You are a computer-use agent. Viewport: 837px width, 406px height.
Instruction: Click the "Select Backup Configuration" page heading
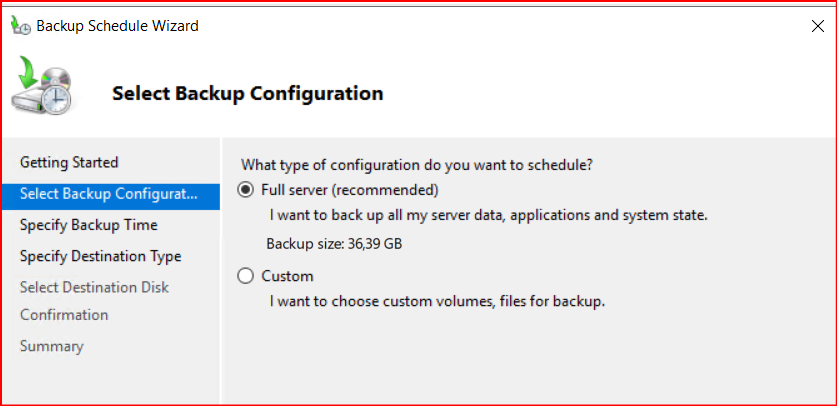pos(247,93)
